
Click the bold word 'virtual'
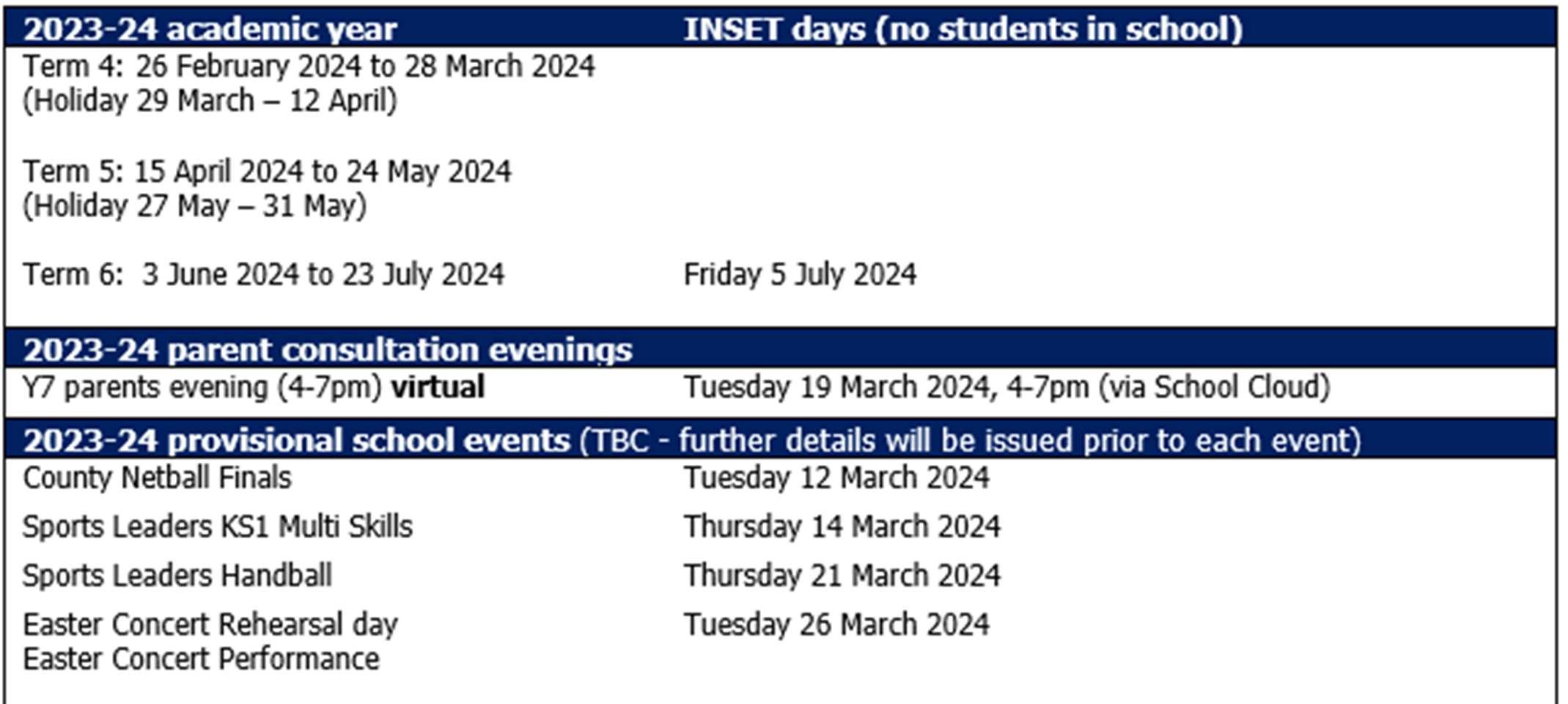tap(438, 386)
